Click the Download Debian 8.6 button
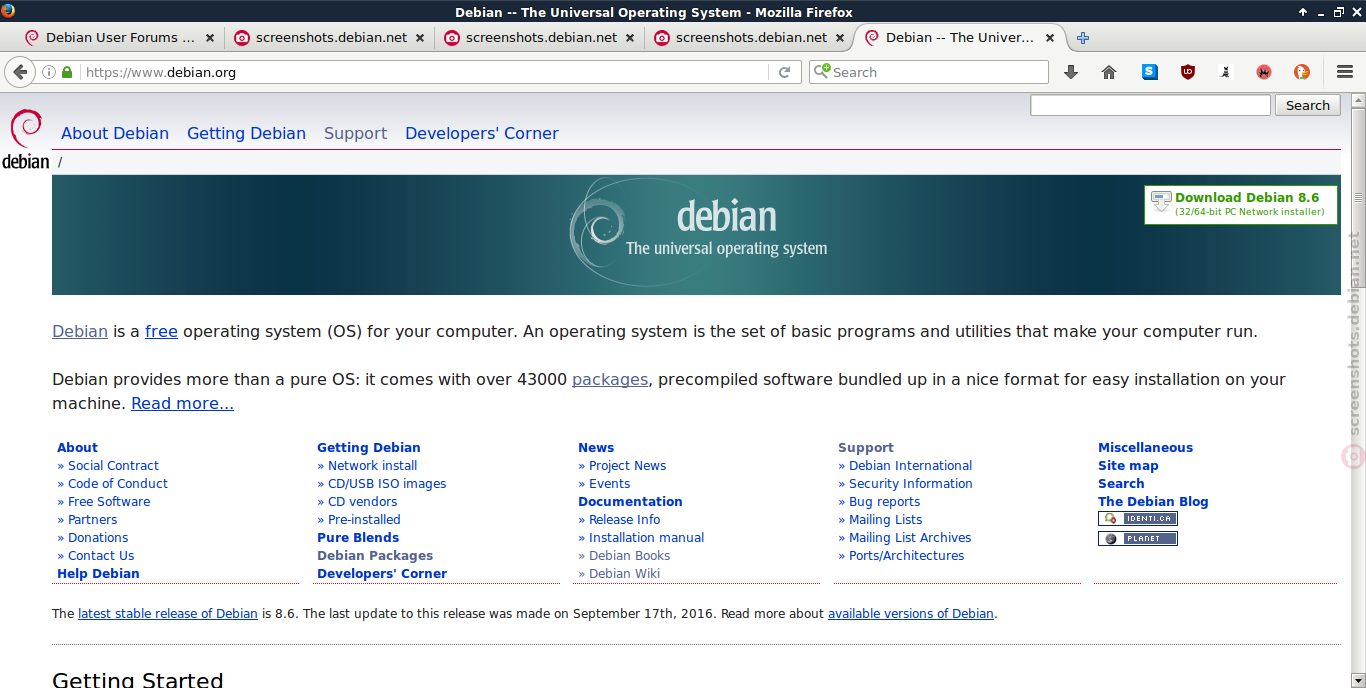 [1240, 204]
